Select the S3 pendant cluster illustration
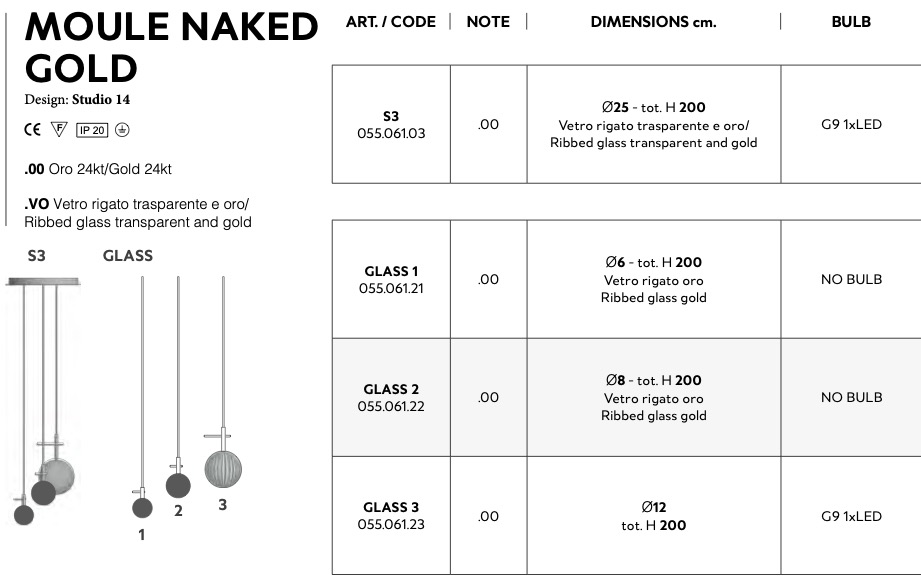 tap(43, 400)
